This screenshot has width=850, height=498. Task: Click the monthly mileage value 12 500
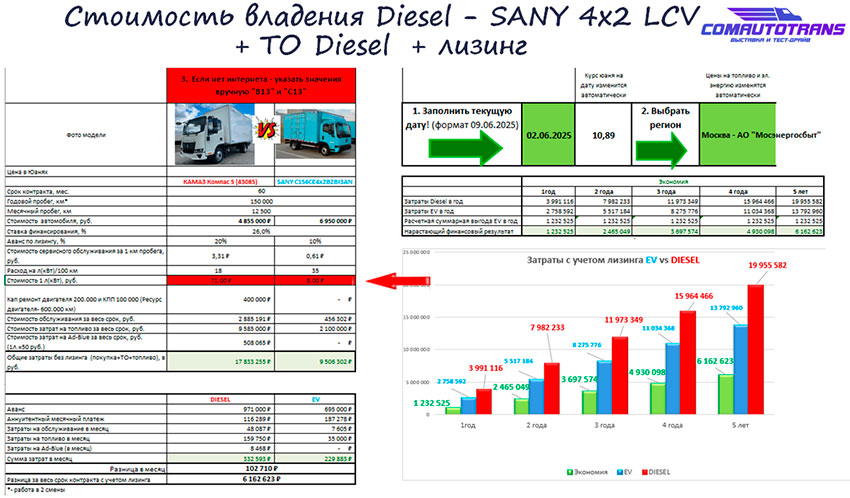click(261, 211)
